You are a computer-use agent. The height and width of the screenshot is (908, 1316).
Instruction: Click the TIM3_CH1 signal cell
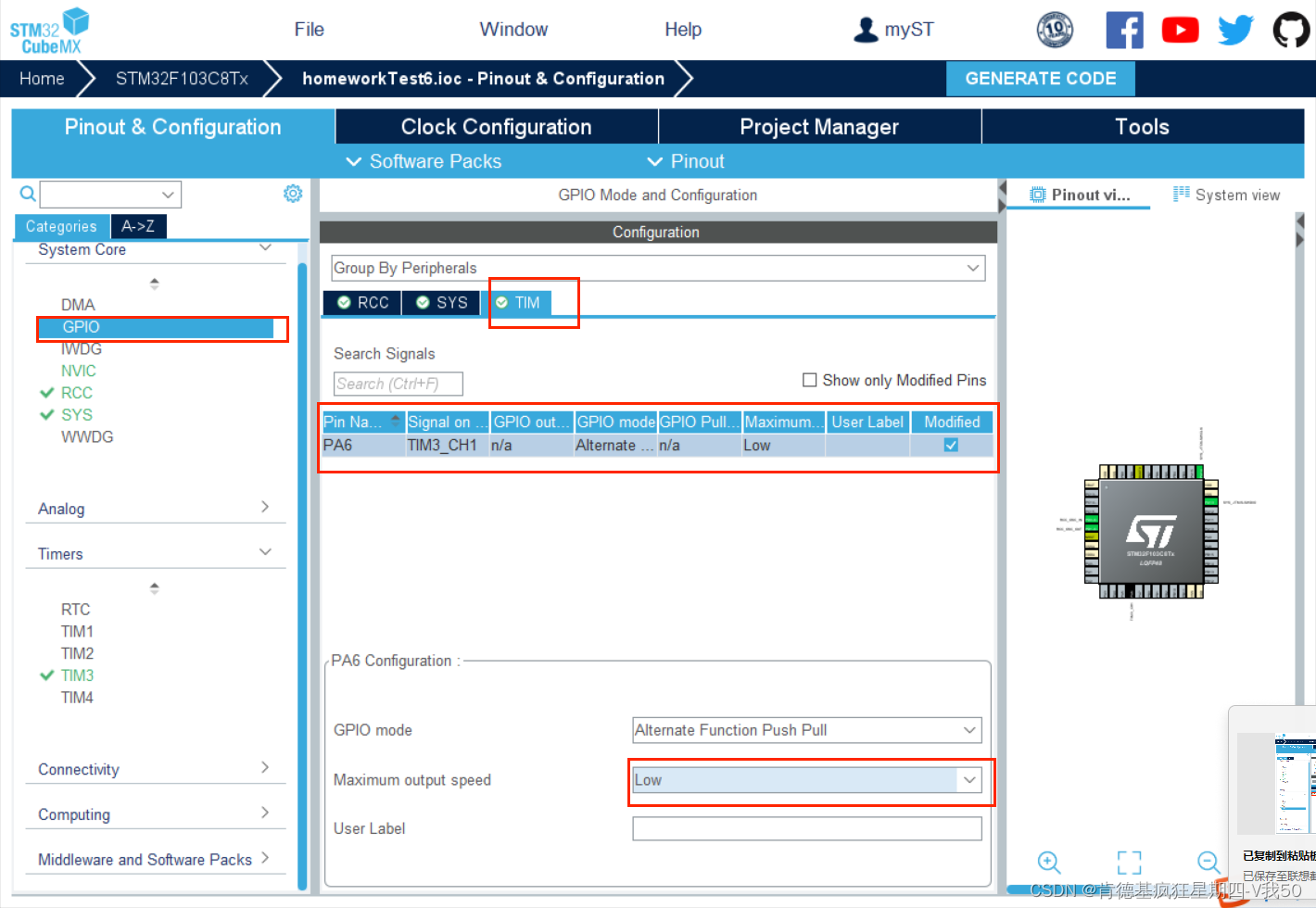pyautogui.click(x=448, y=446)
